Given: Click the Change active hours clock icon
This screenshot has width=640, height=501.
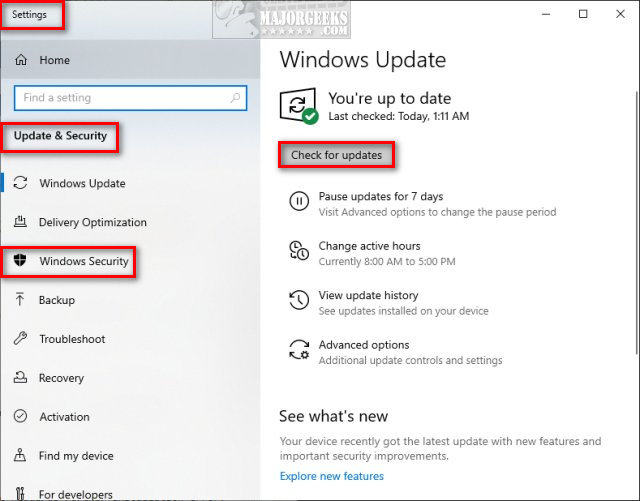Looking at the screenshot, I should (299, 250).
